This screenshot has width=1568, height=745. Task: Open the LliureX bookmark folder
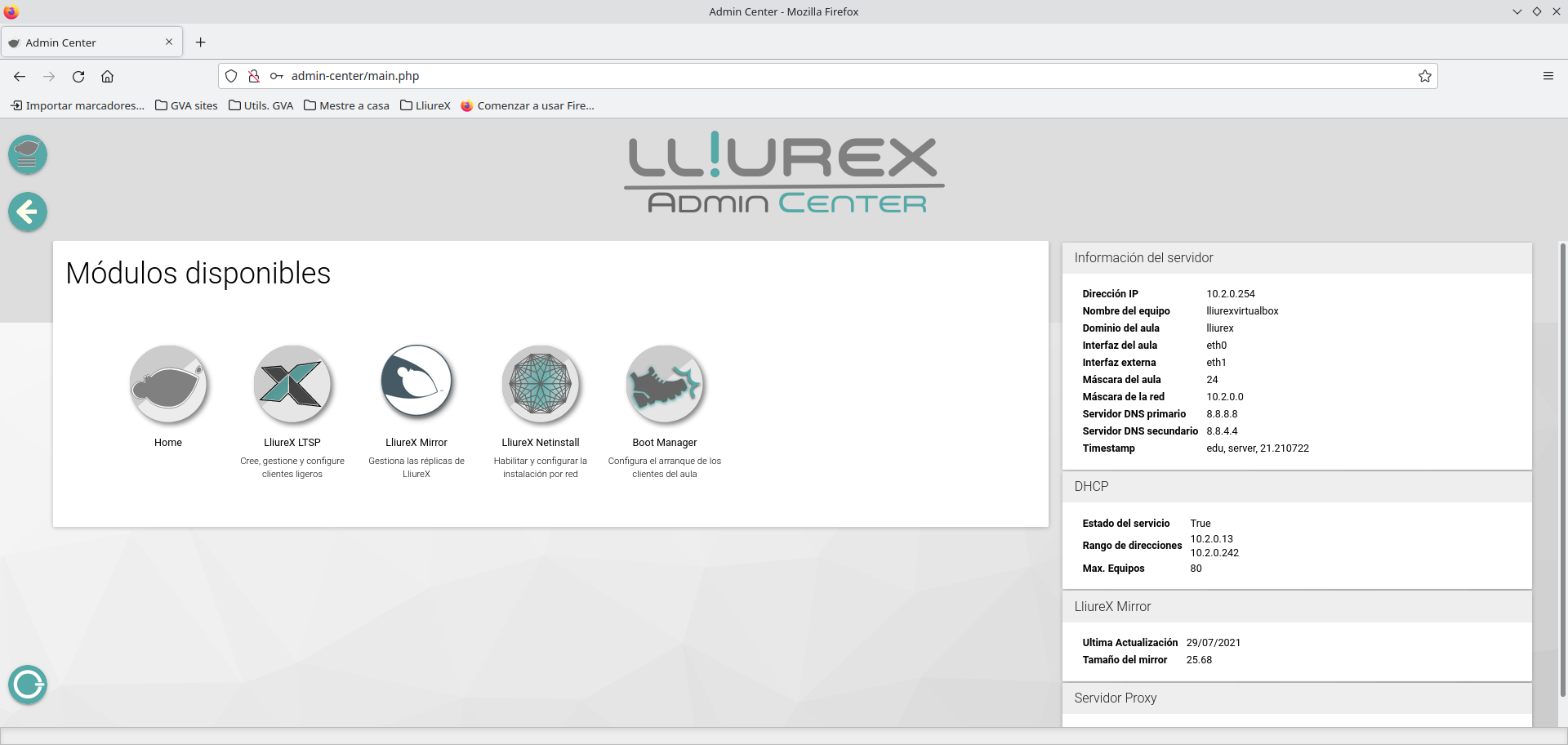[425, 105]
